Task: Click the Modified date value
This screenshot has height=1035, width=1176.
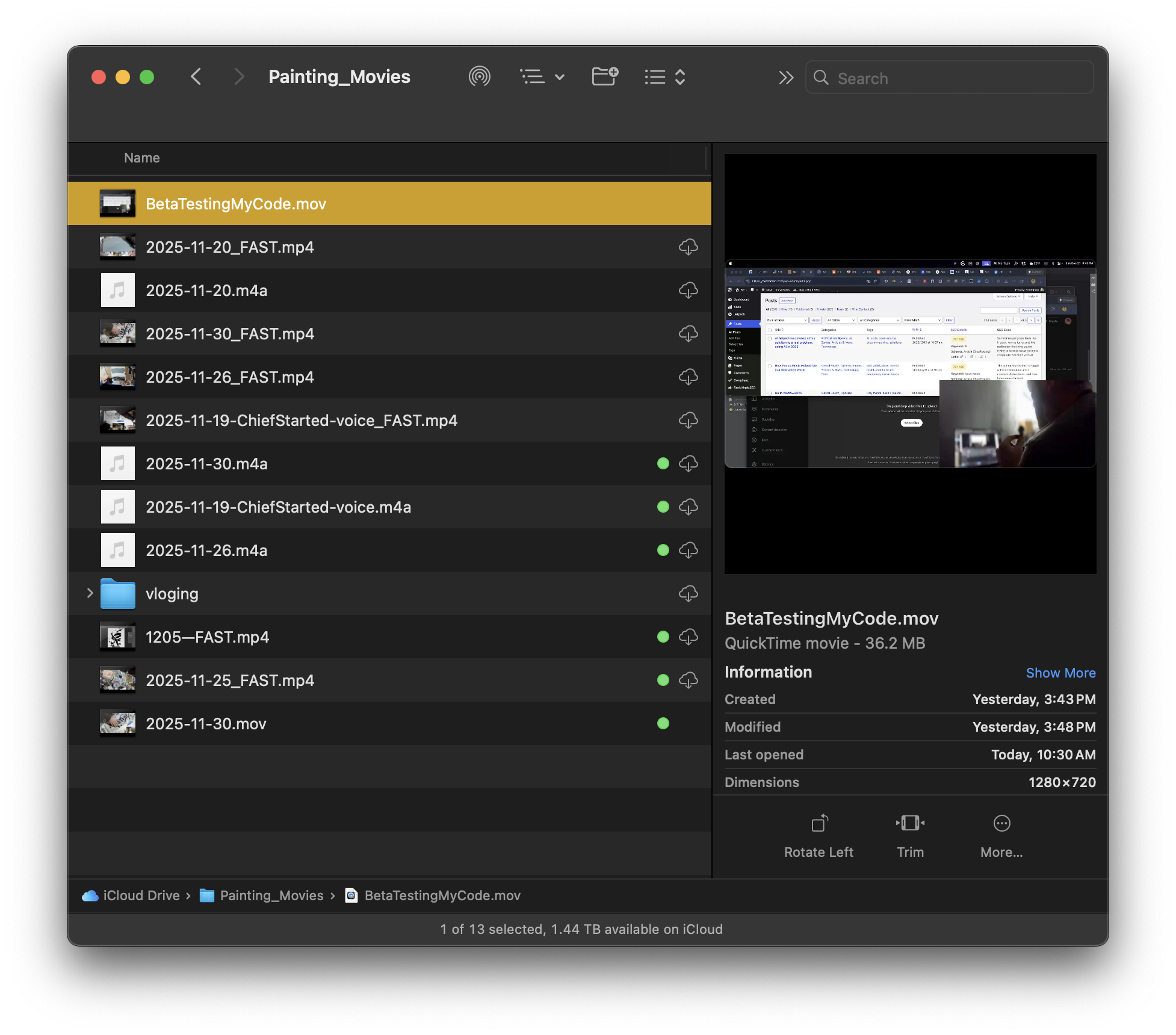Action: [1034, 727]
